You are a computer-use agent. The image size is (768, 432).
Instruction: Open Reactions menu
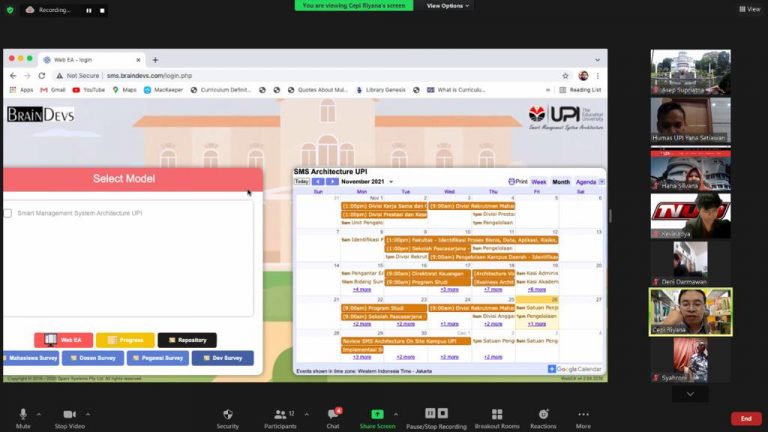(x=543, y=419)
